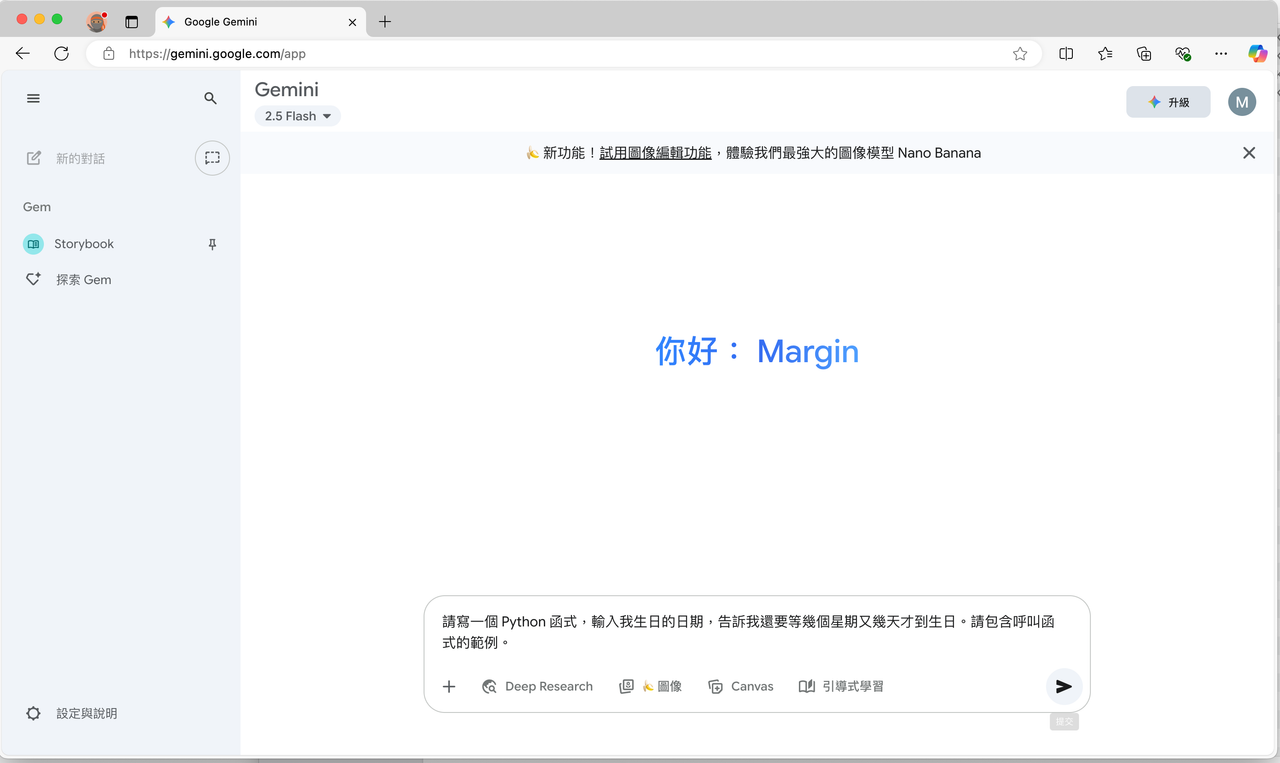The height and width of the screenshot is (763, 1280).
Task: Open the split screen icon
Action: [x=1066, y=54]
